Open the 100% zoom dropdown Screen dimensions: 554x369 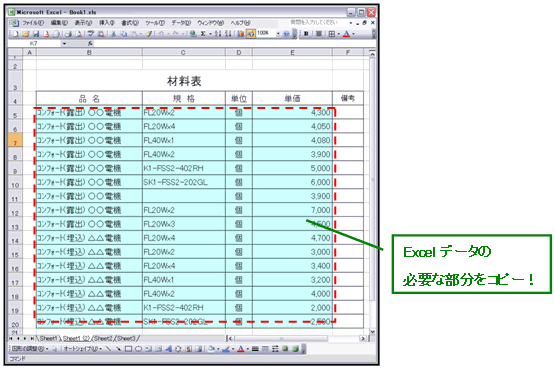[278, 34]
